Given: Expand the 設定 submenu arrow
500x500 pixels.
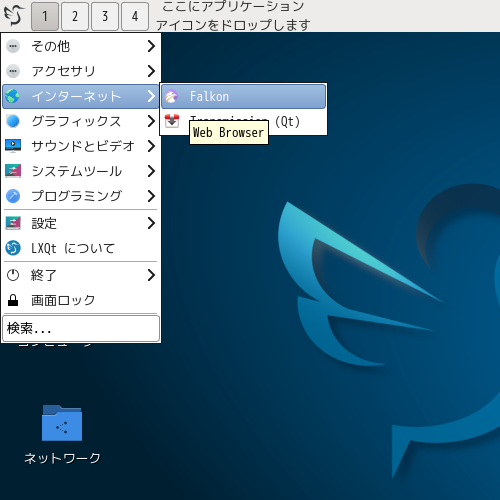Looking at the screenshot, I should tap(151, 223).
